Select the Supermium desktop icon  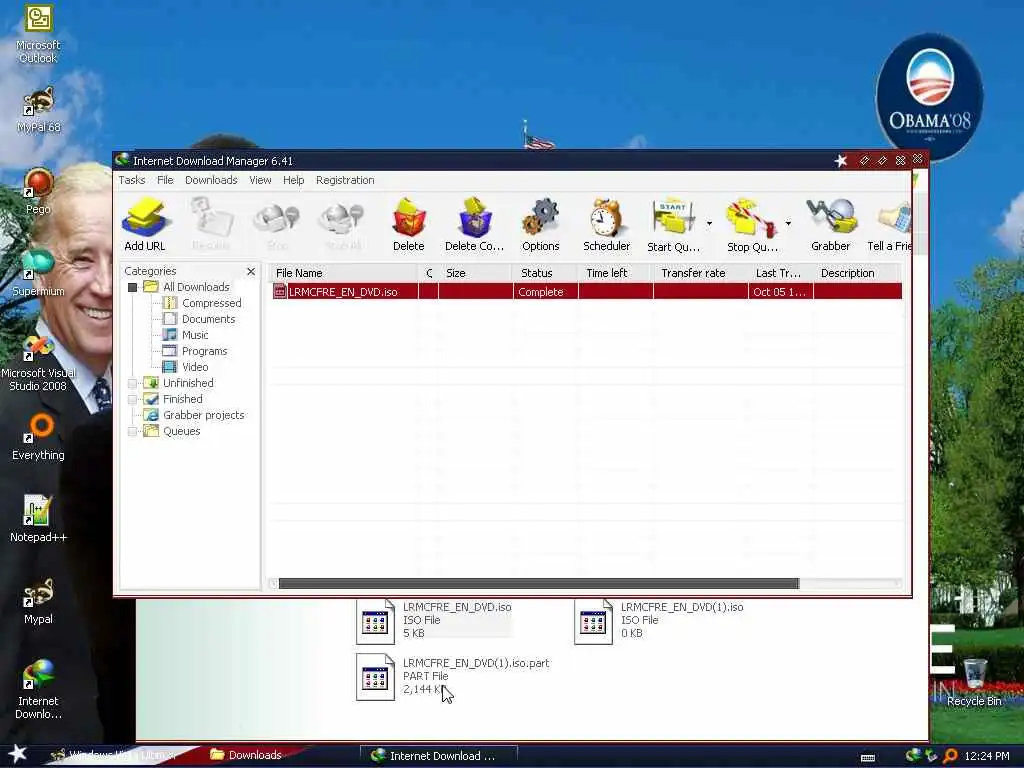tap(38, 273)
